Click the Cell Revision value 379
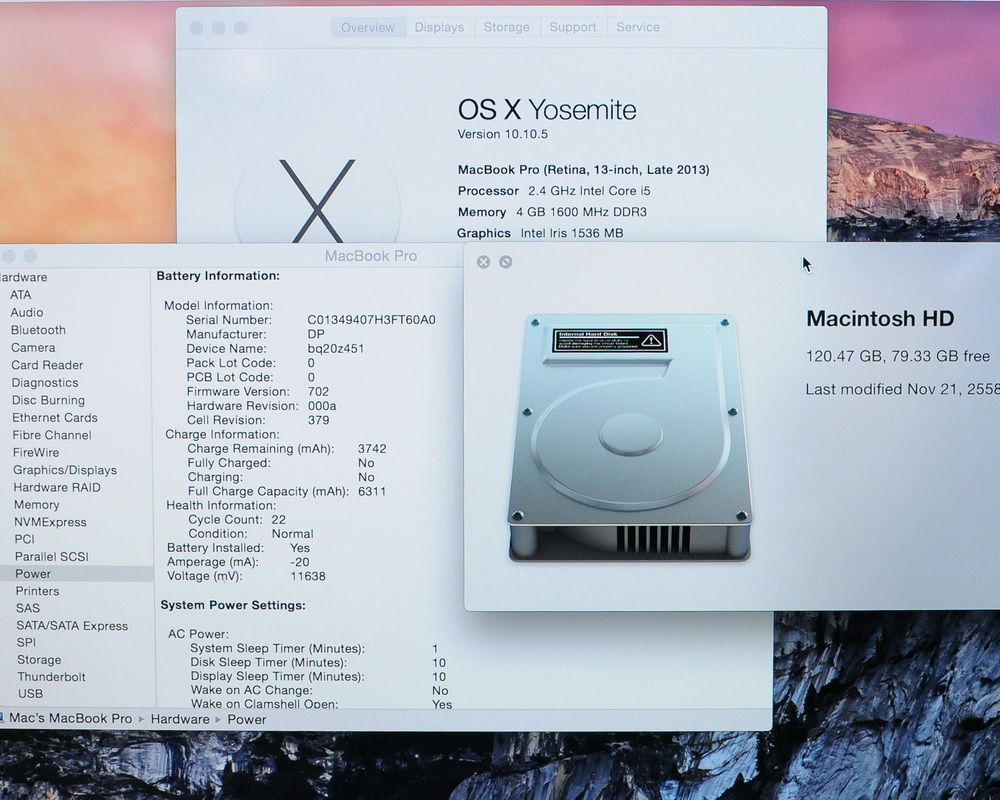The width and height of the screenshot is (1000, 800). tap(318, 420)
